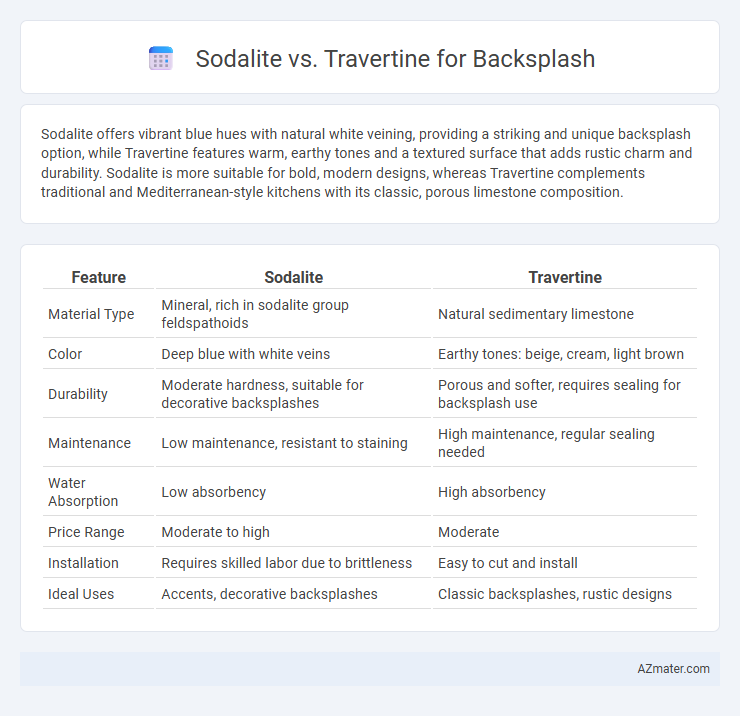This screenshot has height=716, width=740.
Task: Click the intro paragraph about Sodalite hues
Action: tap(366, 163)
